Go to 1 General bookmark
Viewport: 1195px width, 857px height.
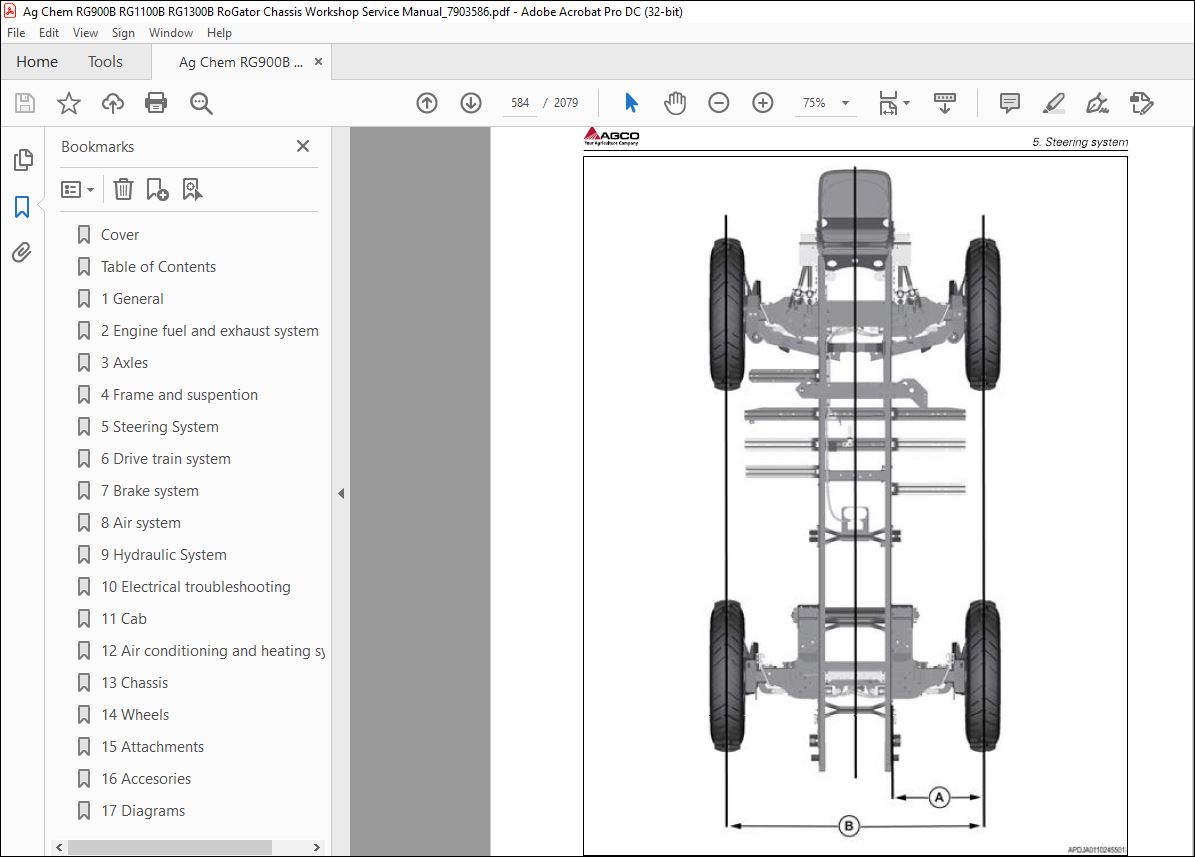point(132,299)
